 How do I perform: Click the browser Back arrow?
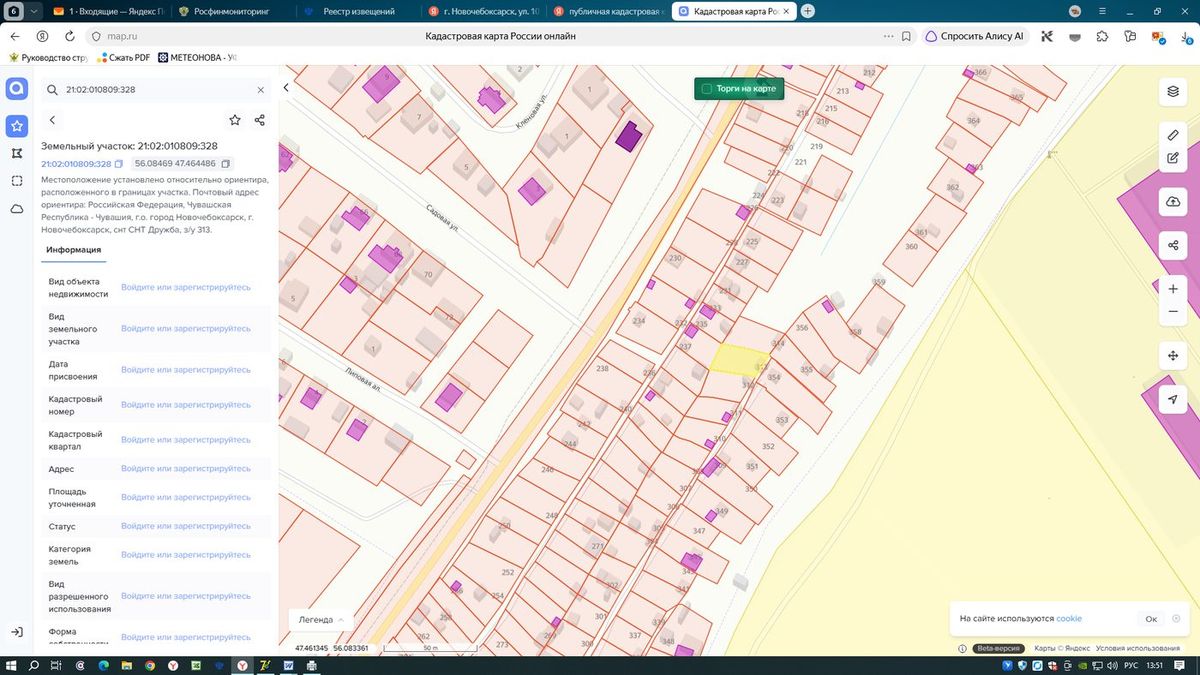(x=14, y=36)
